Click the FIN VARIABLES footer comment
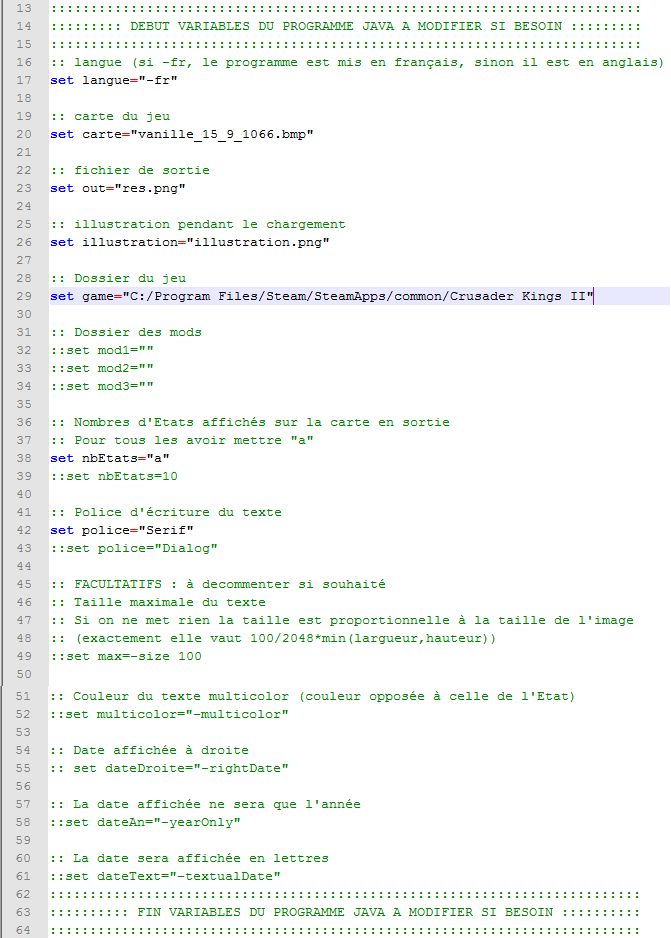This screenshot has width=671, height=938. (x=345, y=912)
